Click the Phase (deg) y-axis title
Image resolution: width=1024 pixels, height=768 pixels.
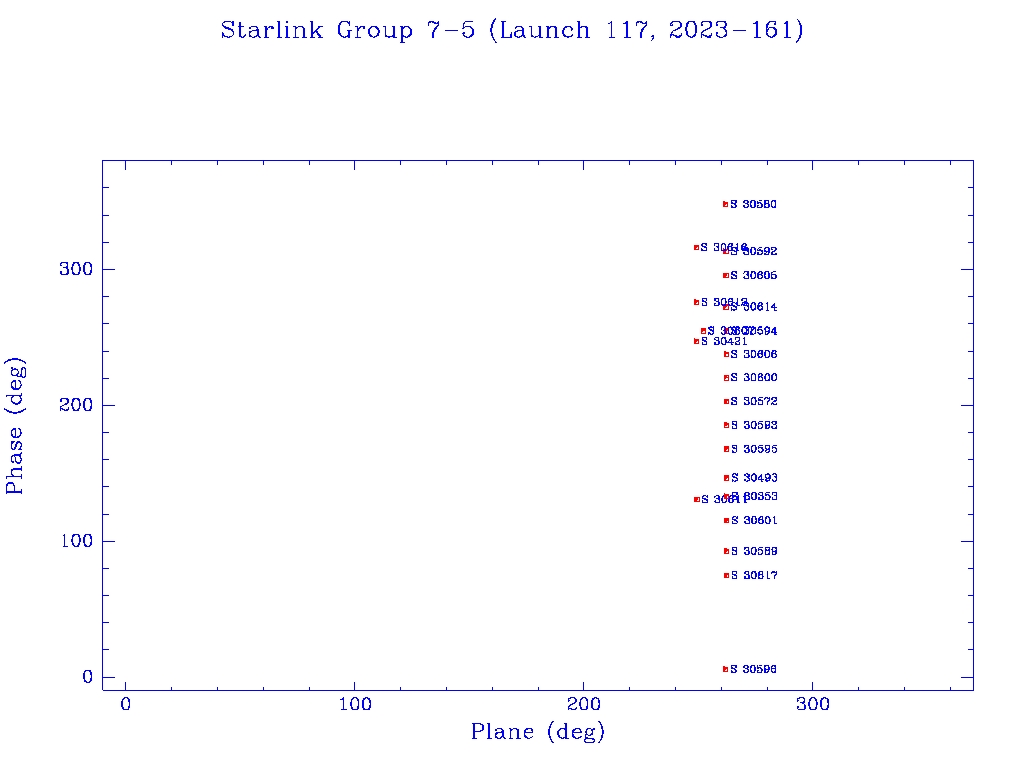click(x=16, y=425)
